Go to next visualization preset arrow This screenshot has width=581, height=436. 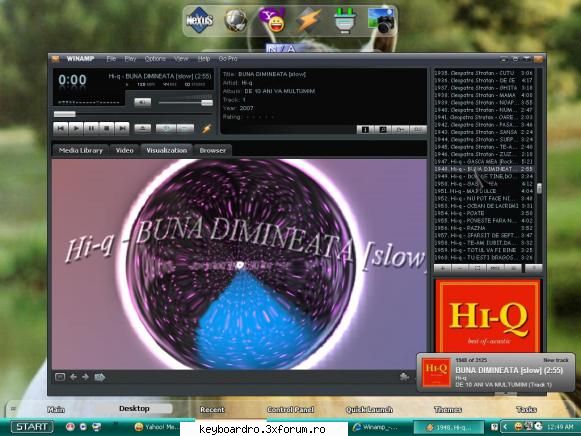coord(85,377)
